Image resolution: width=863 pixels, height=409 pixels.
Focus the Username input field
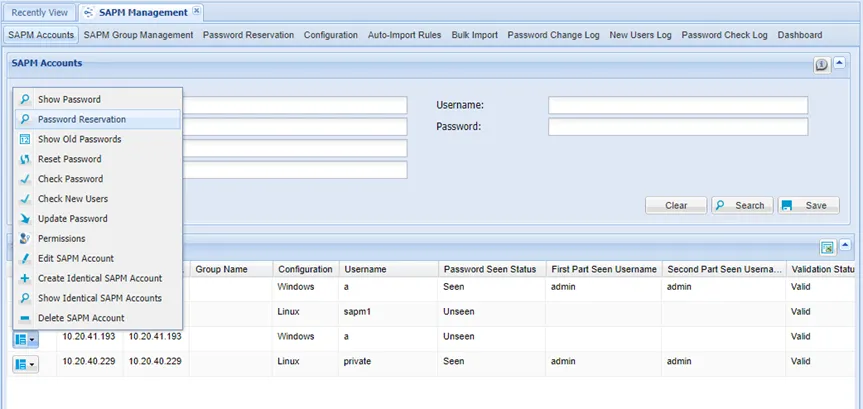678,105
